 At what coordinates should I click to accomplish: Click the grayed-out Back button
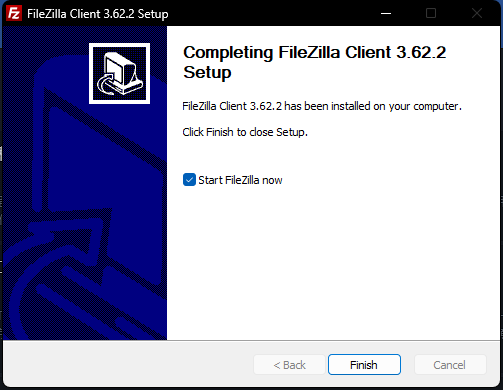click(289, 365)
